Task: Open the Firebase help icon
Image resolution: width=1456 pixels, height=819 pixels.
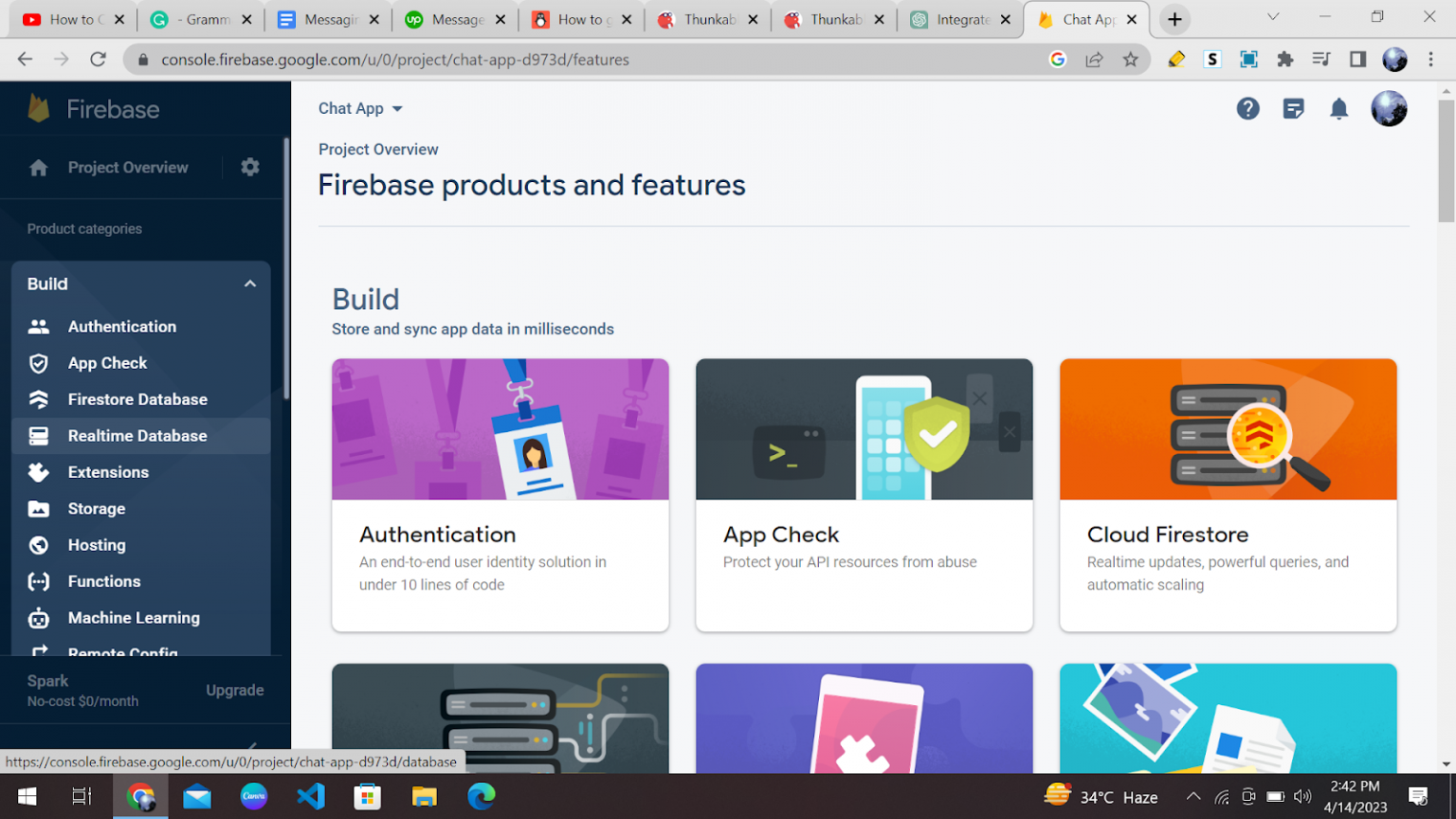Action: 1247,108
